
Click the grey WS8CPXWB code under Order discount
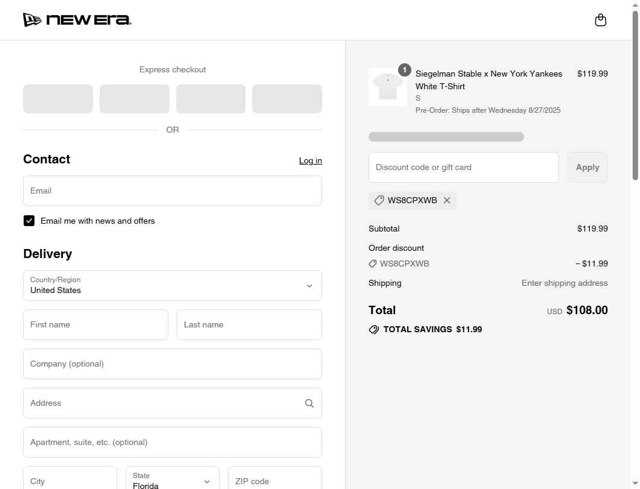404,264
